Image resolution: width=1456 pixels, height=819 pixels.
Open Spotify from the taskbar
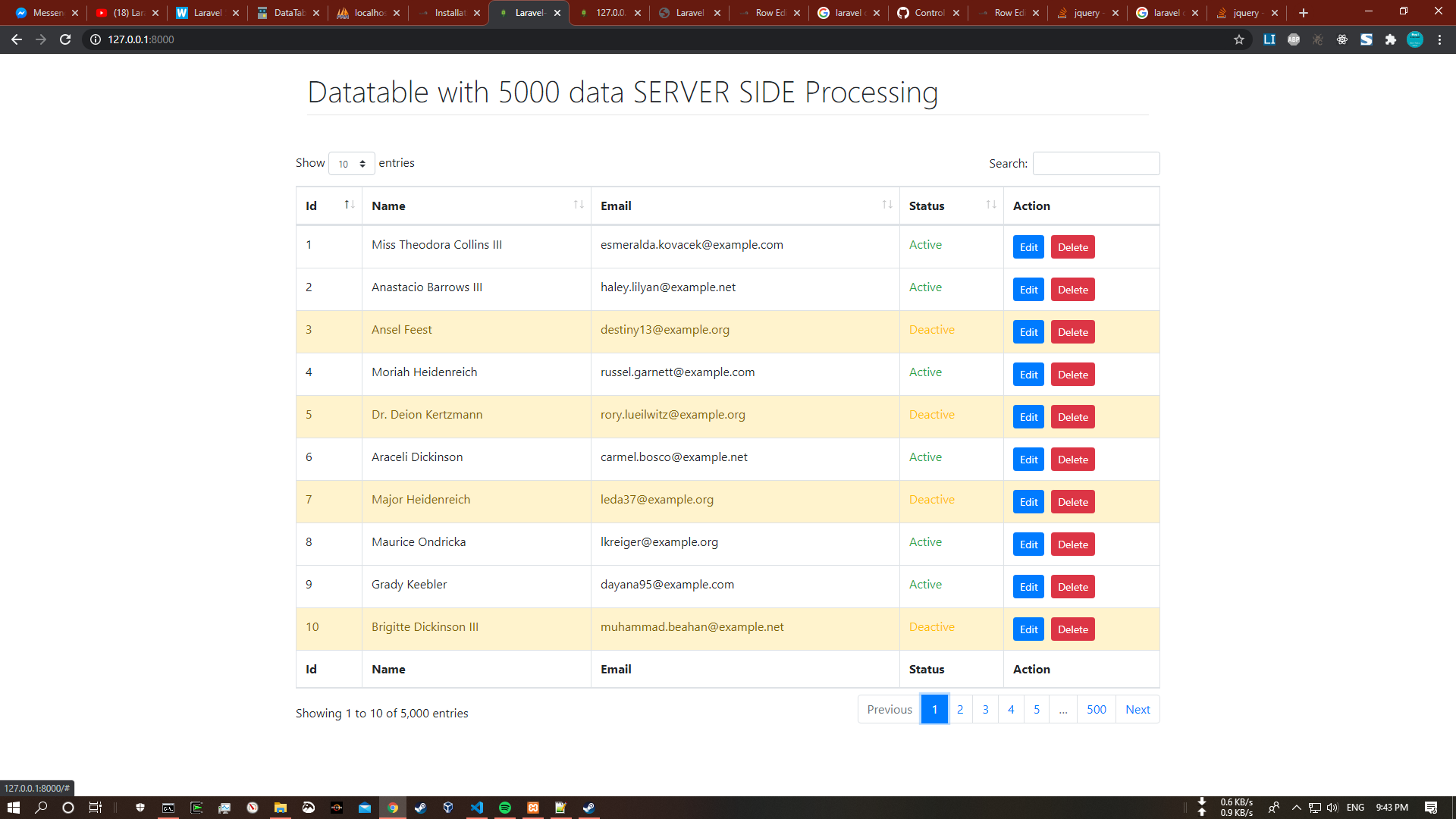tap(505, 808)
